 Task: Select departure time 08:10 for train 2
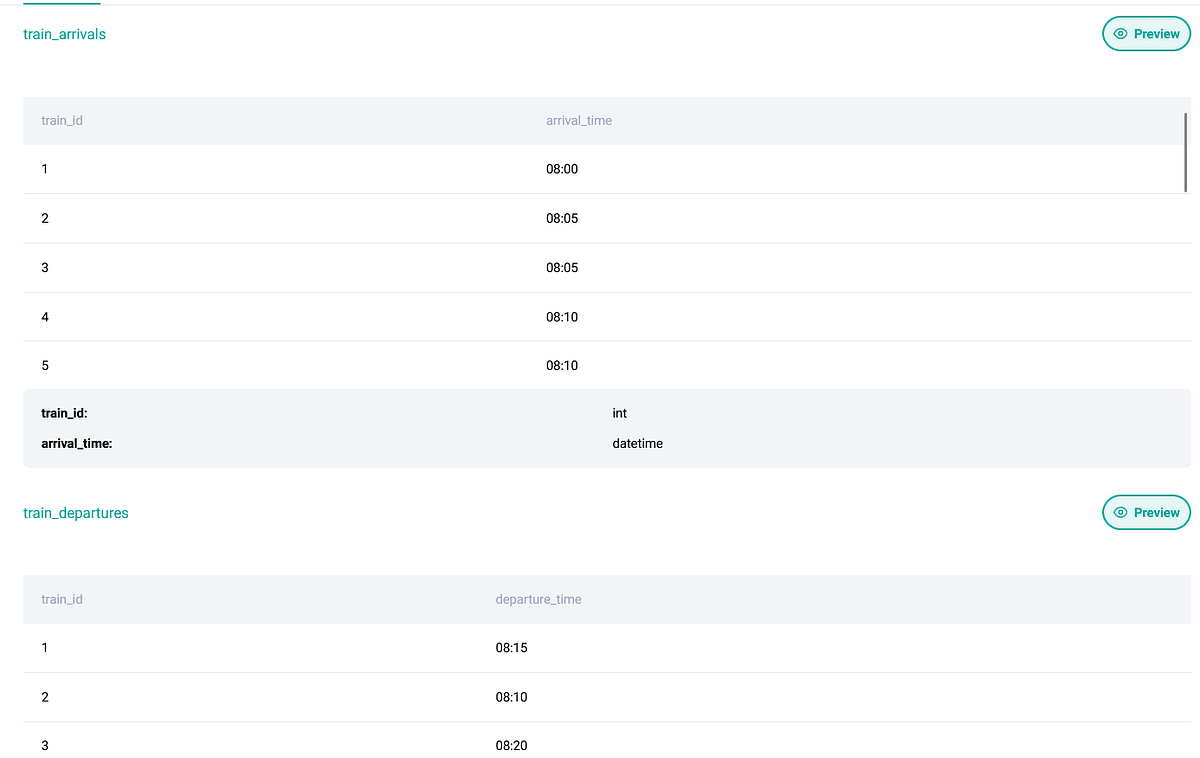511,697
